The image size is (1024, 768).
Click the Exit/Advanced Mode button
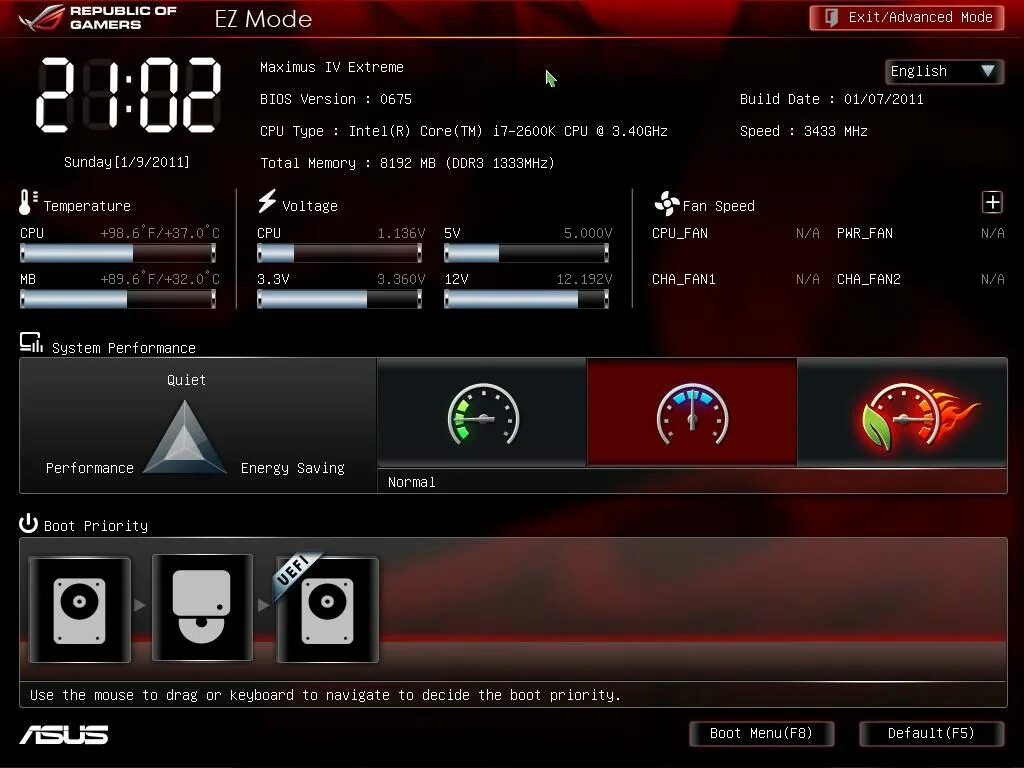click(x=906, y=18)
